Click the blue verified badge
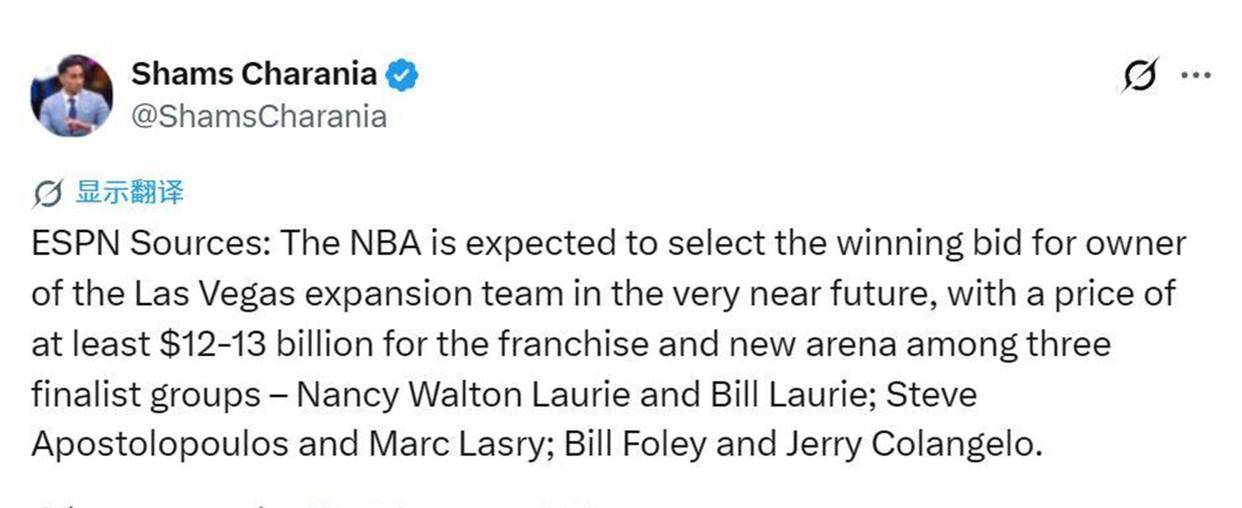 [x=402, y=75]
